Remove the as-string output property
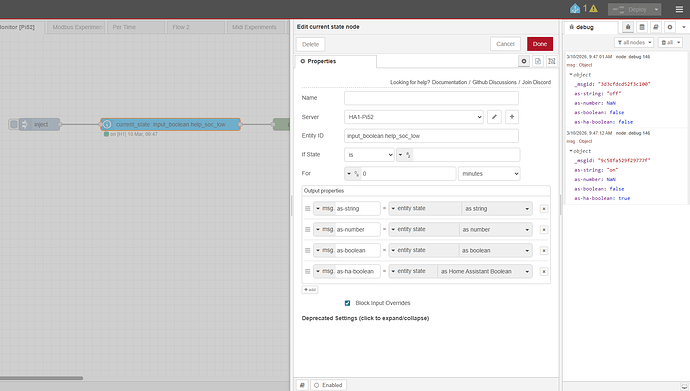 (x=544, y=209)
